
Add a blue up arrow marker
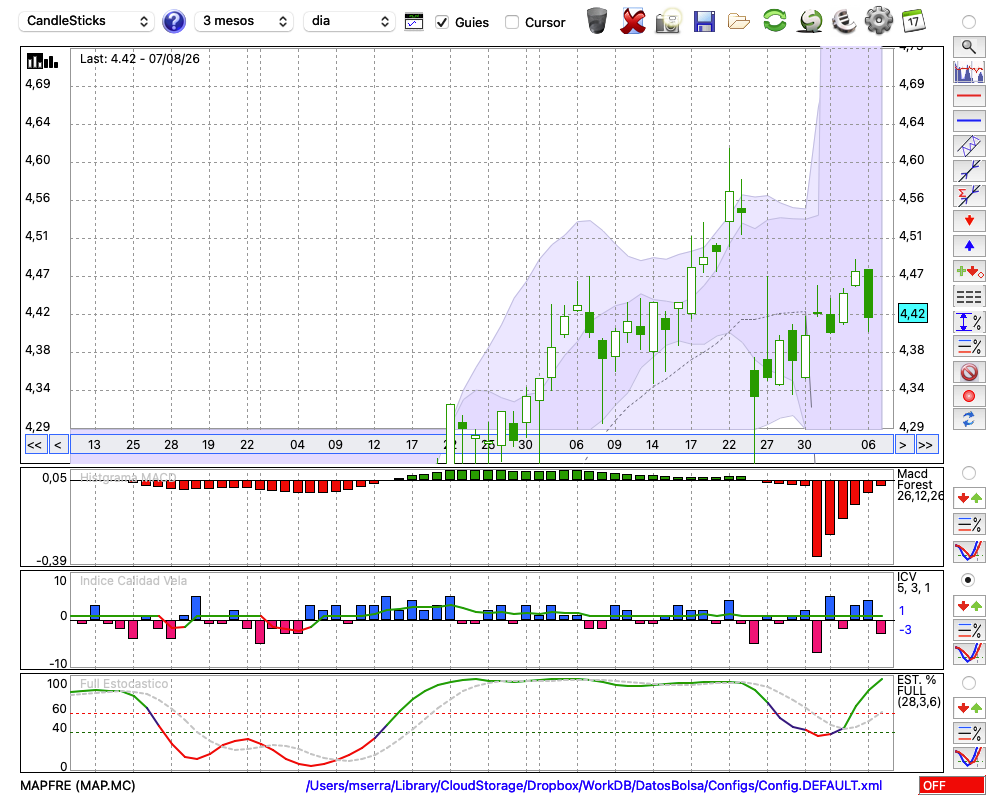[969, 246]
